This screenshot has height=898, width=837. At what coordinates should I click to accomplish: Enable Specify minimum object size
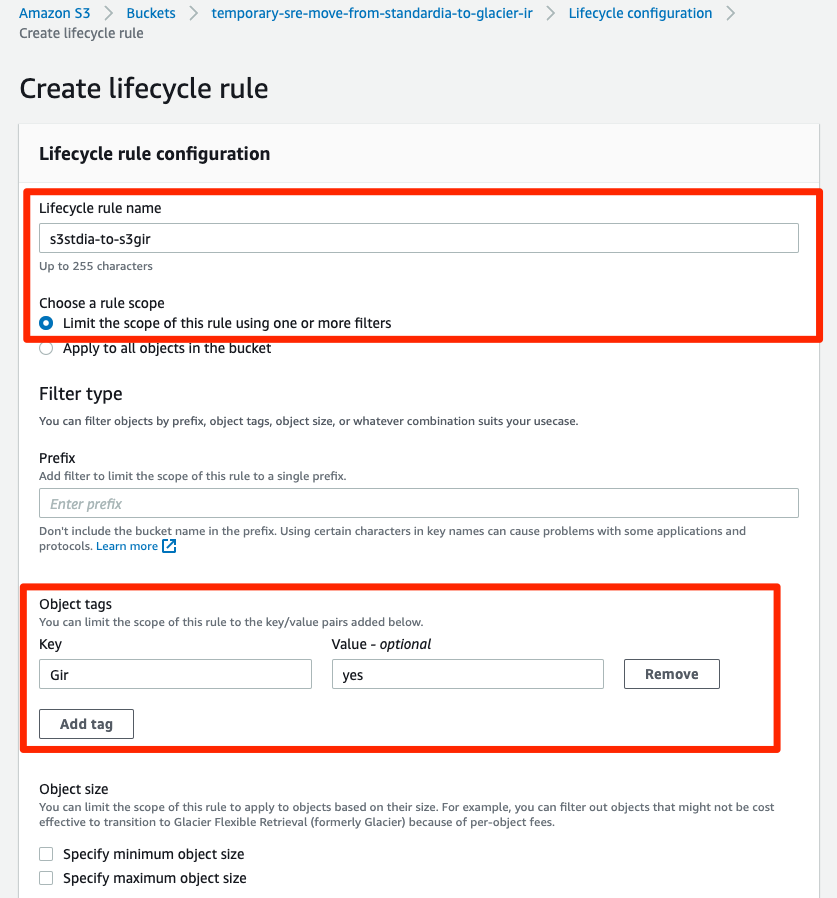click(45, 854)
